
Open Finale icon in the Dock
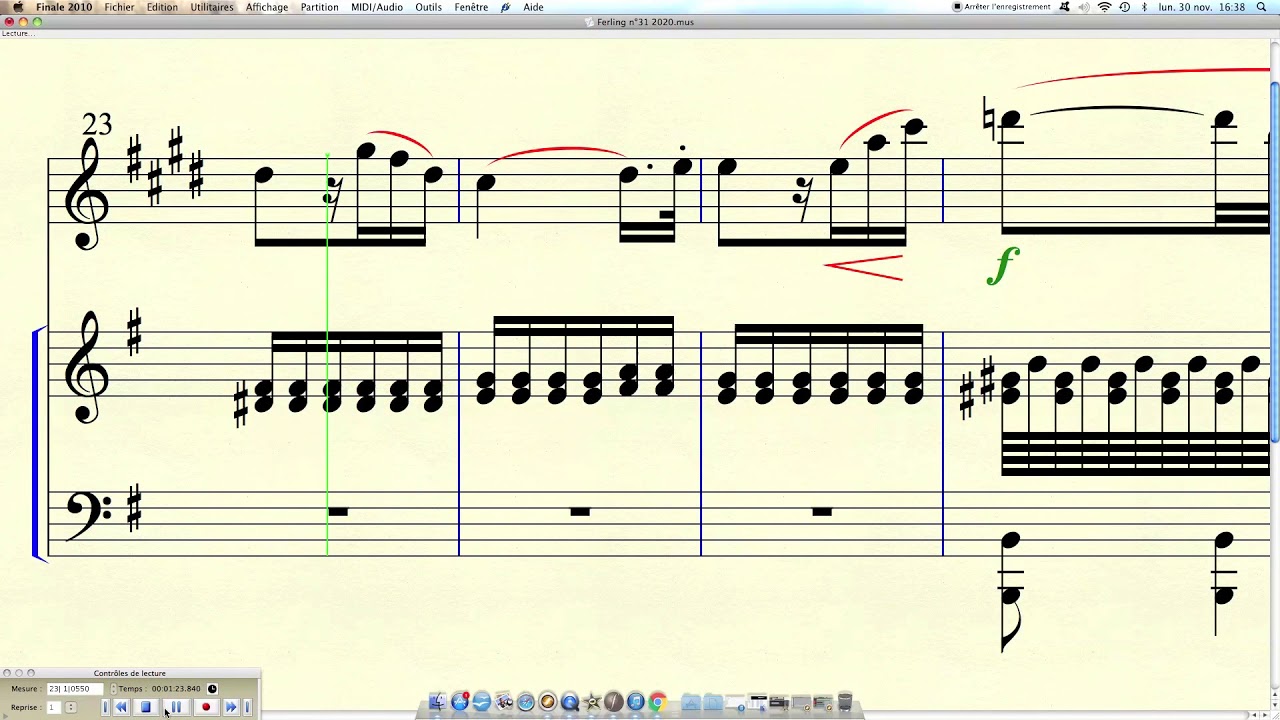614,701
